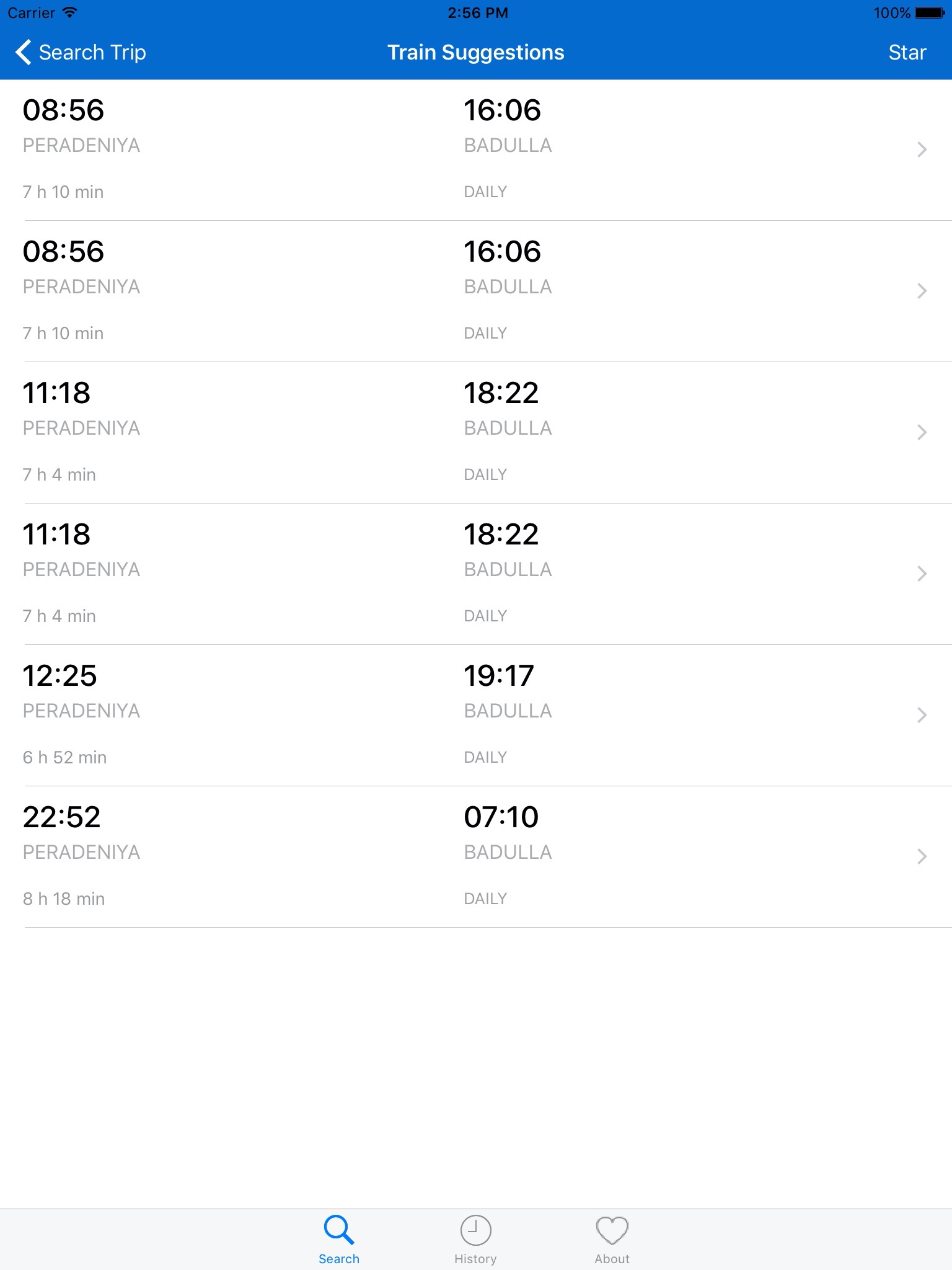This screenshot has width=952, height=1270.
Task: Switch to the About tab label
Action: pyautogui.click(x=612, y=1259)
